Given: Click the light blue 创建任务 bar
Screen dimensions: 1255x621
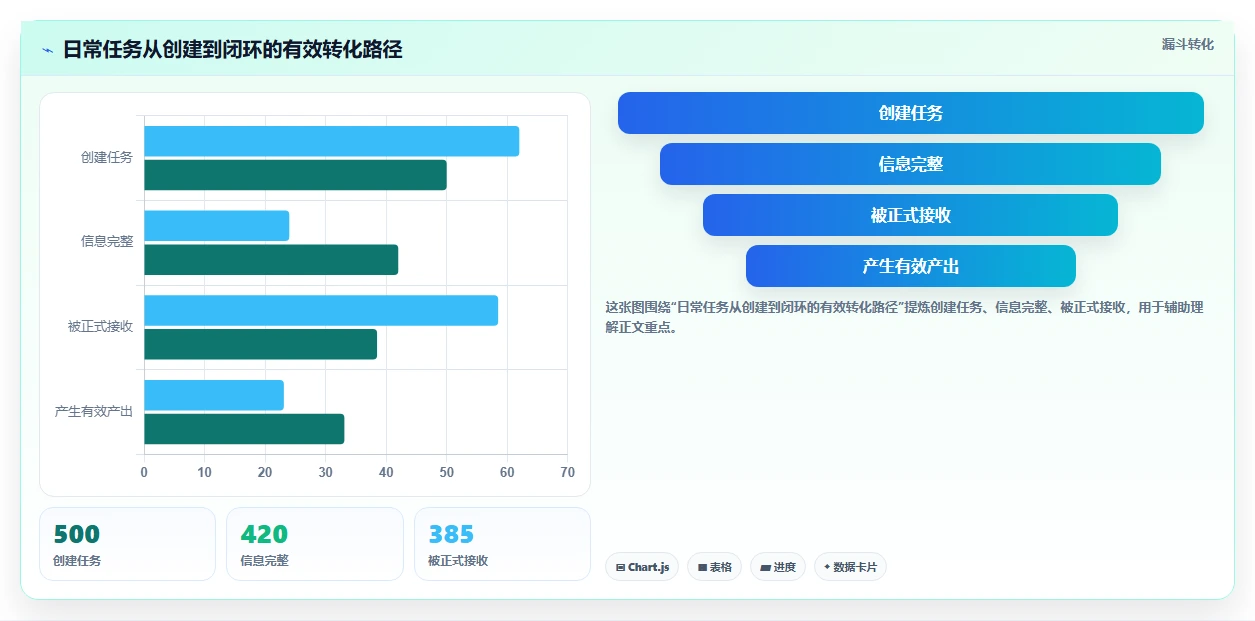Looking at the screenshot, I should click(331, 141).
